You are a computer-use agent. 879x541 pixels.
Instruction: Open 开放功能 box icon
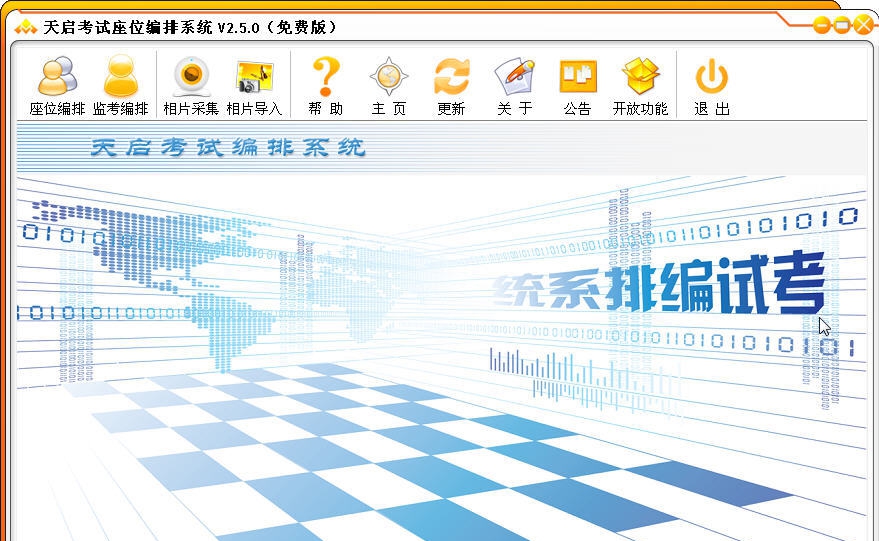(x=640, y=86)
